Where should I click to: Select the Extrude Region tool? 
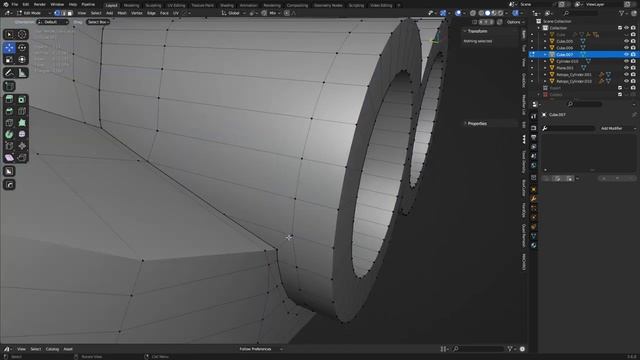click(9, 99)
